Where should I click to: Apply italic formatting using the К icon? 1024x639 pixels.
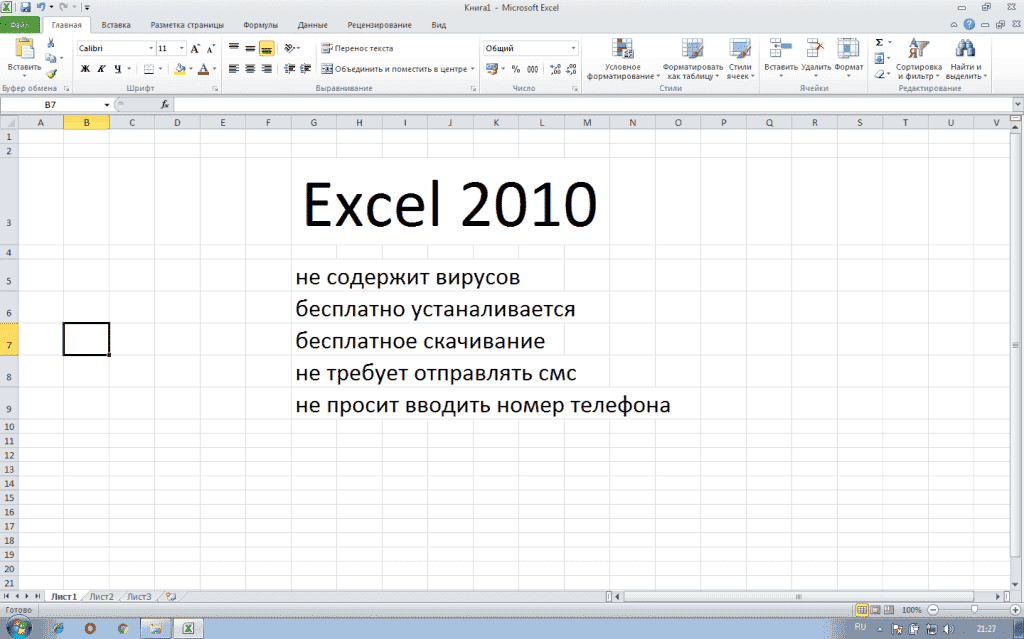click(x=101, y=68)
